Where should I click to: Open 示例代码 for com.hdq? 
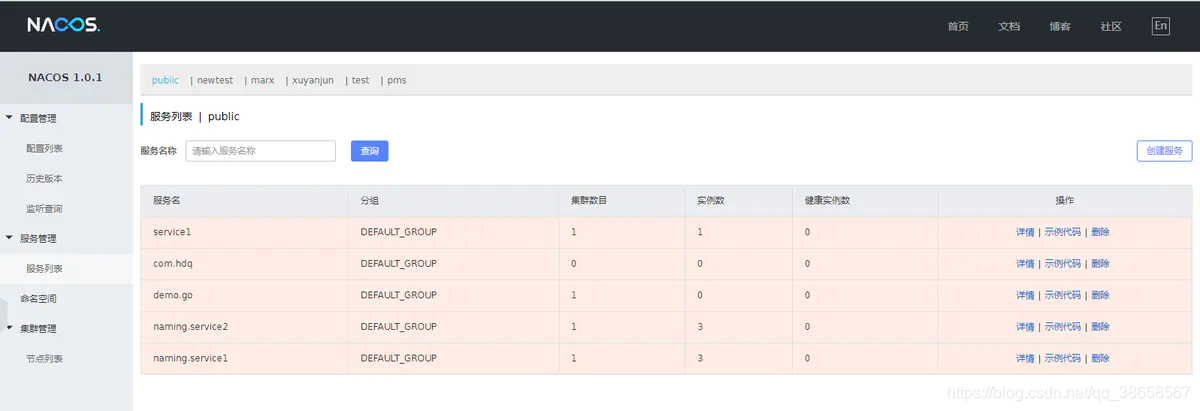(1063, 264)
